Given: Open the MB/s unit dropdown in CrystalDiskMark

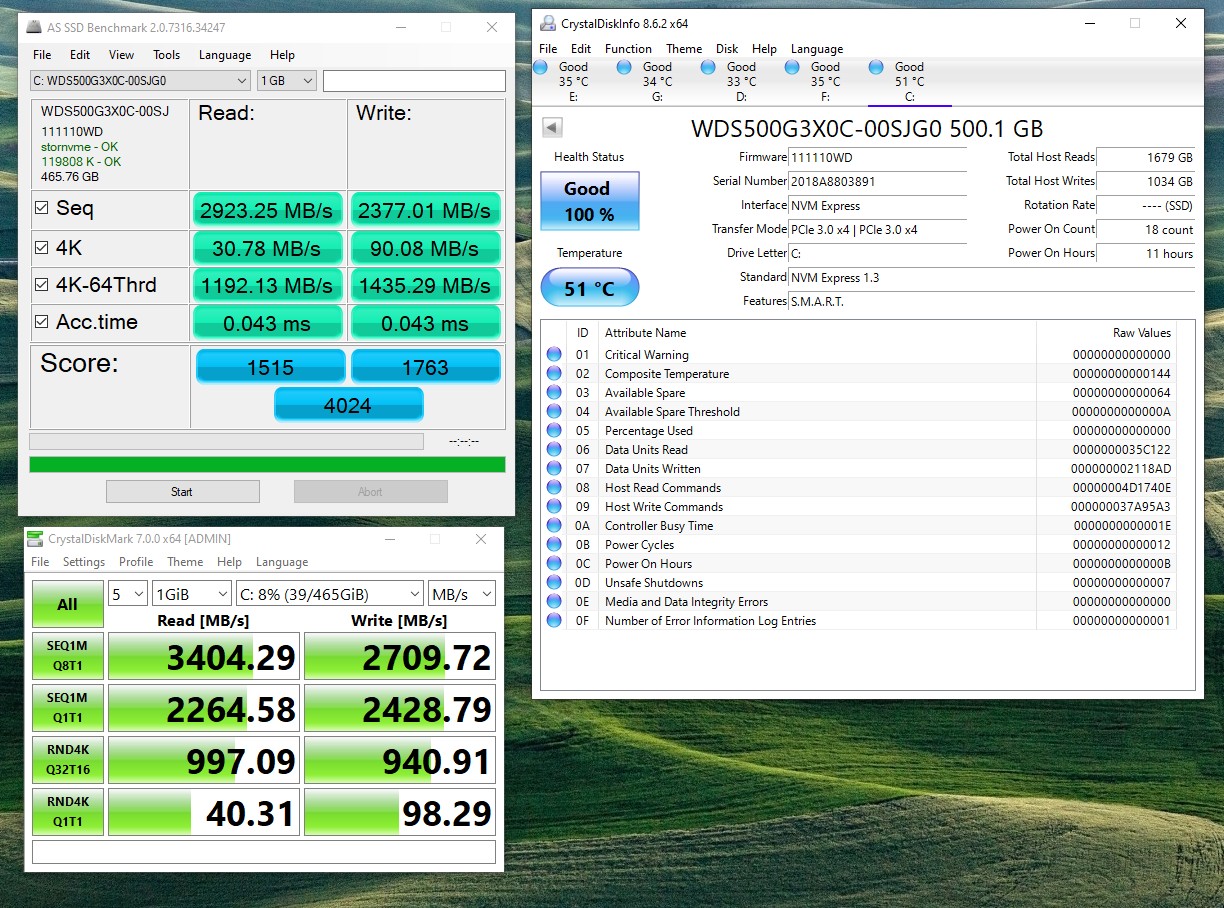Looking at the screenshot, I should 462,594.
